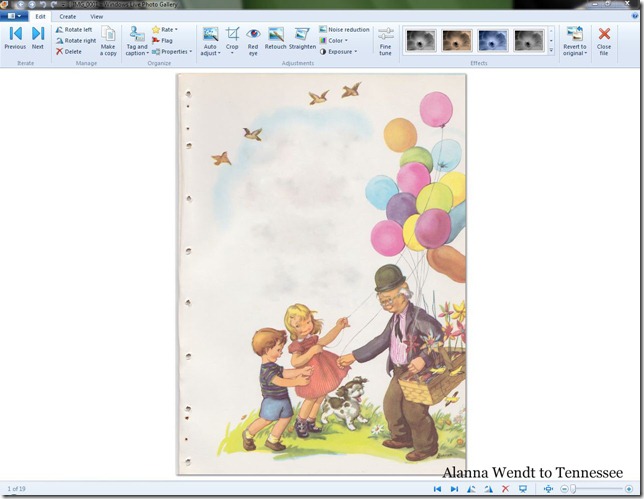Open quick access toolbar customize dropdown

[63, 5]
